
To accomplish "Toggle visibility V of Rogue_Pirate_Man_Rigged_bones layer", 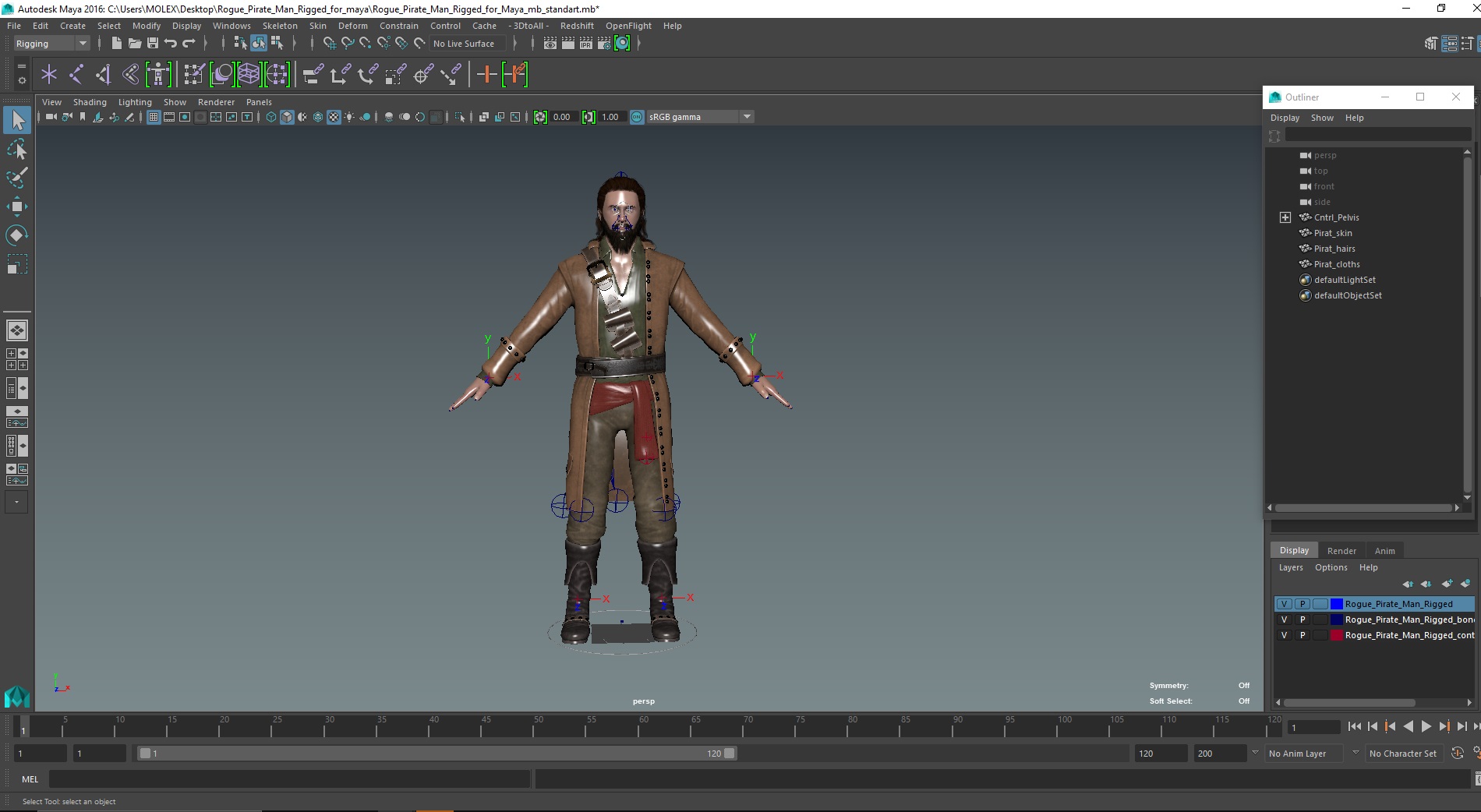I will [x=1284, y=620].
